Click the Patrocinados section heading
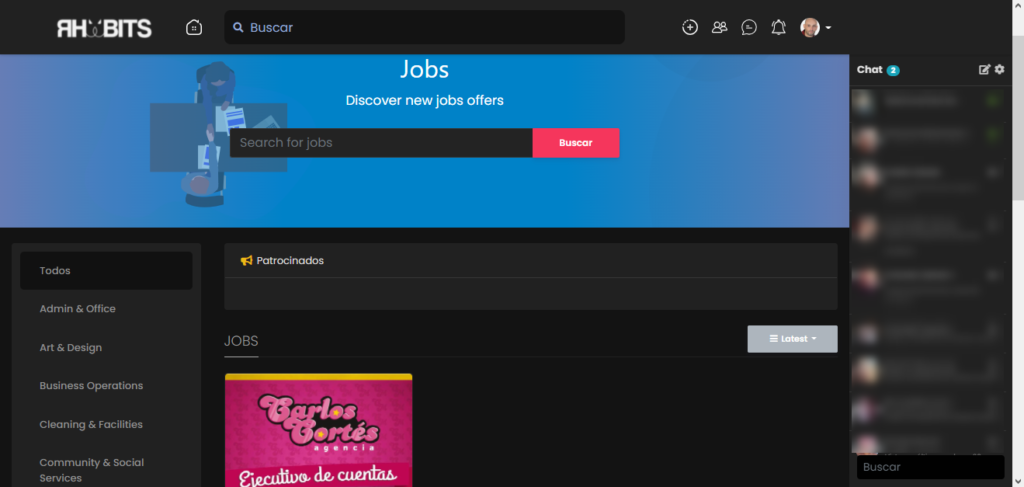The image size is (1024, 487). point(290,260)
